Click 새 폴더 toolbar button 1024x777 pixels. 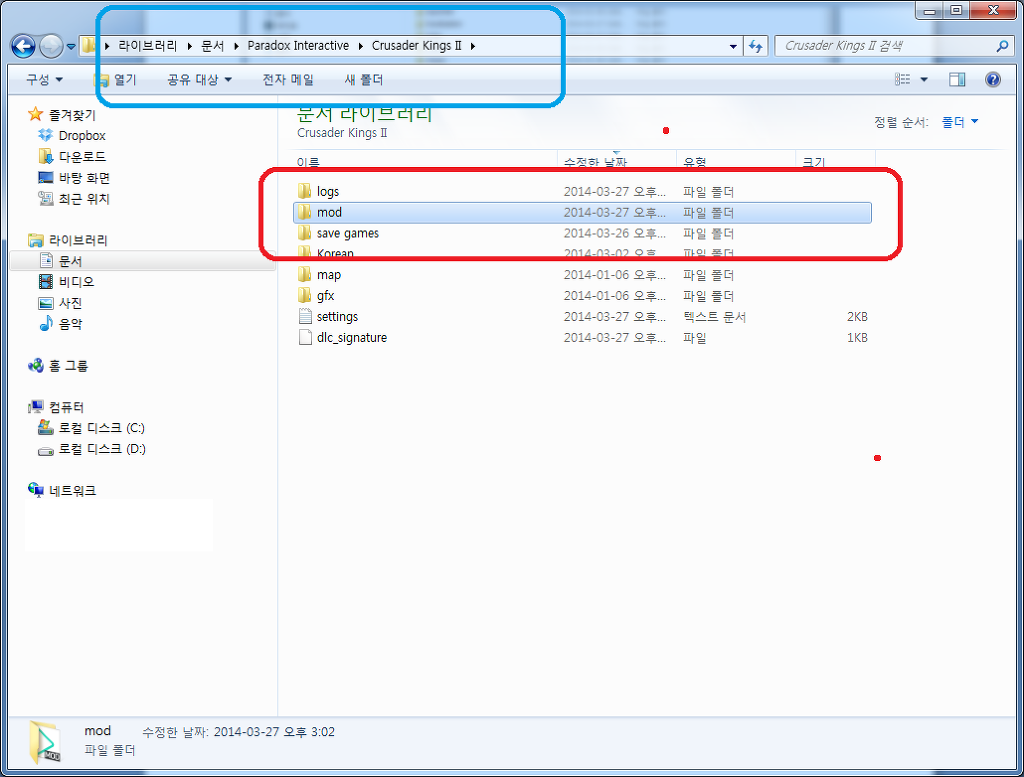(364, 80)
